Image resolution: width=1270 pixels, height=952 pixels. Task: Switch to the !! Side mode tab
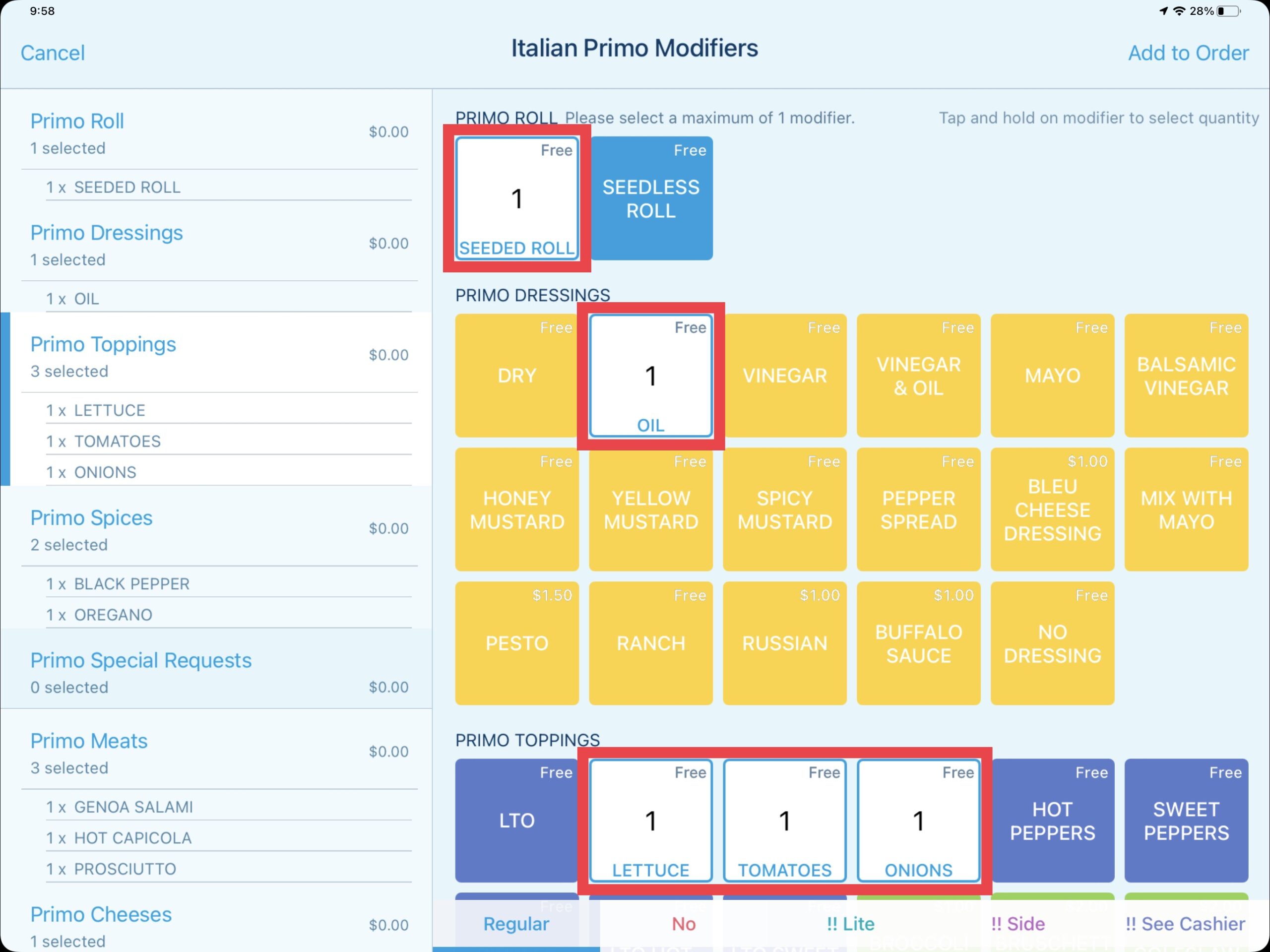(1018, 924)
